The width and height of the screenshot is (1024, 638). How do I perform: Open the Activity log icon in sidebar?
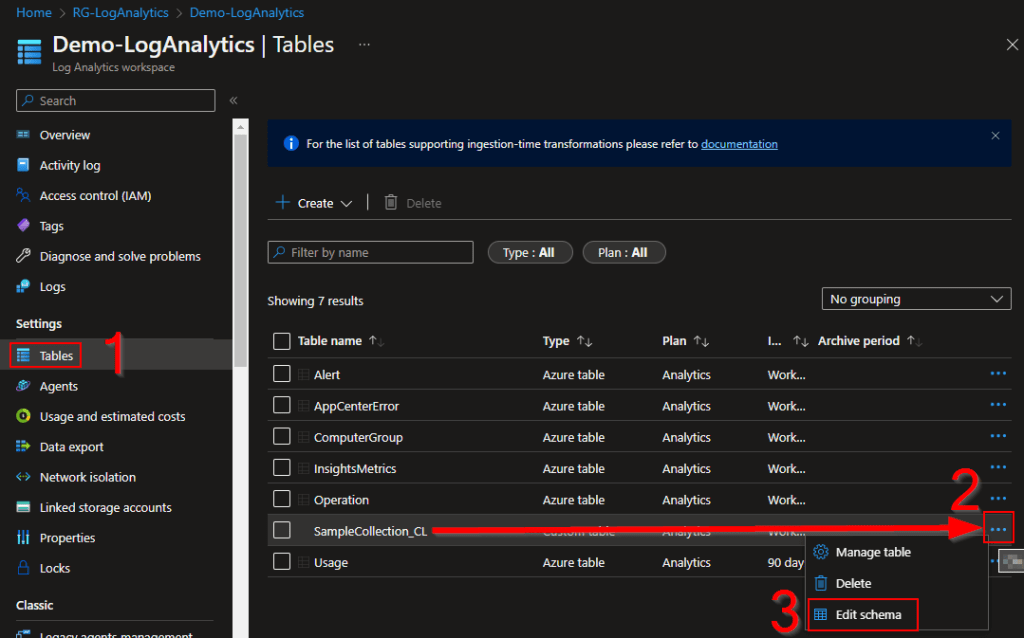23,166
